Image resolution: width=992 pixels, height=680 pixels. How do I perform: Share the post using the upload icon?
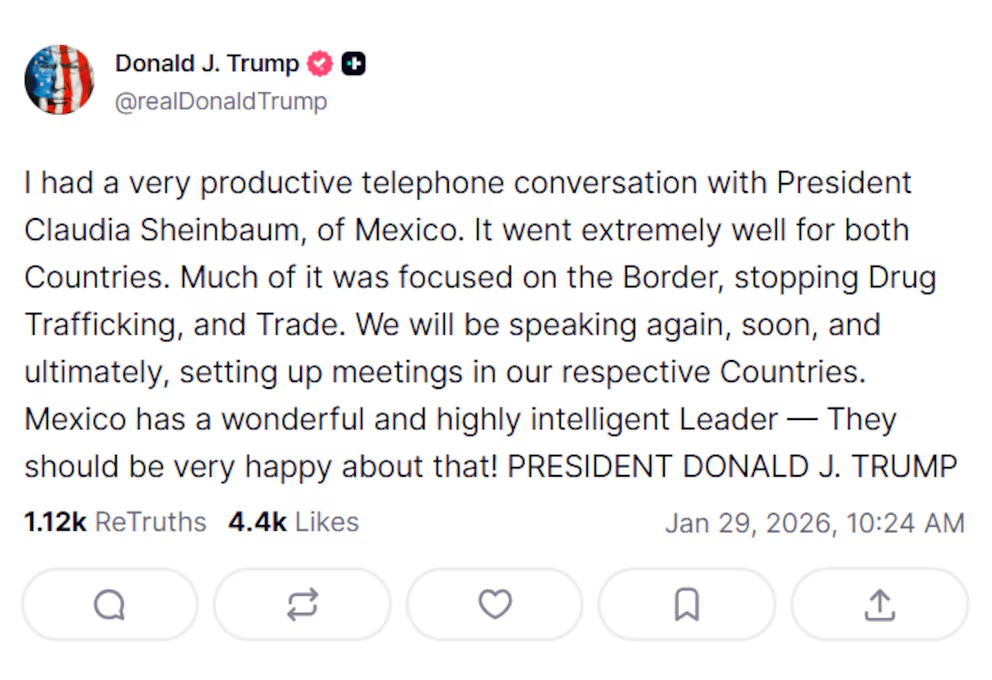pos(879,604)
